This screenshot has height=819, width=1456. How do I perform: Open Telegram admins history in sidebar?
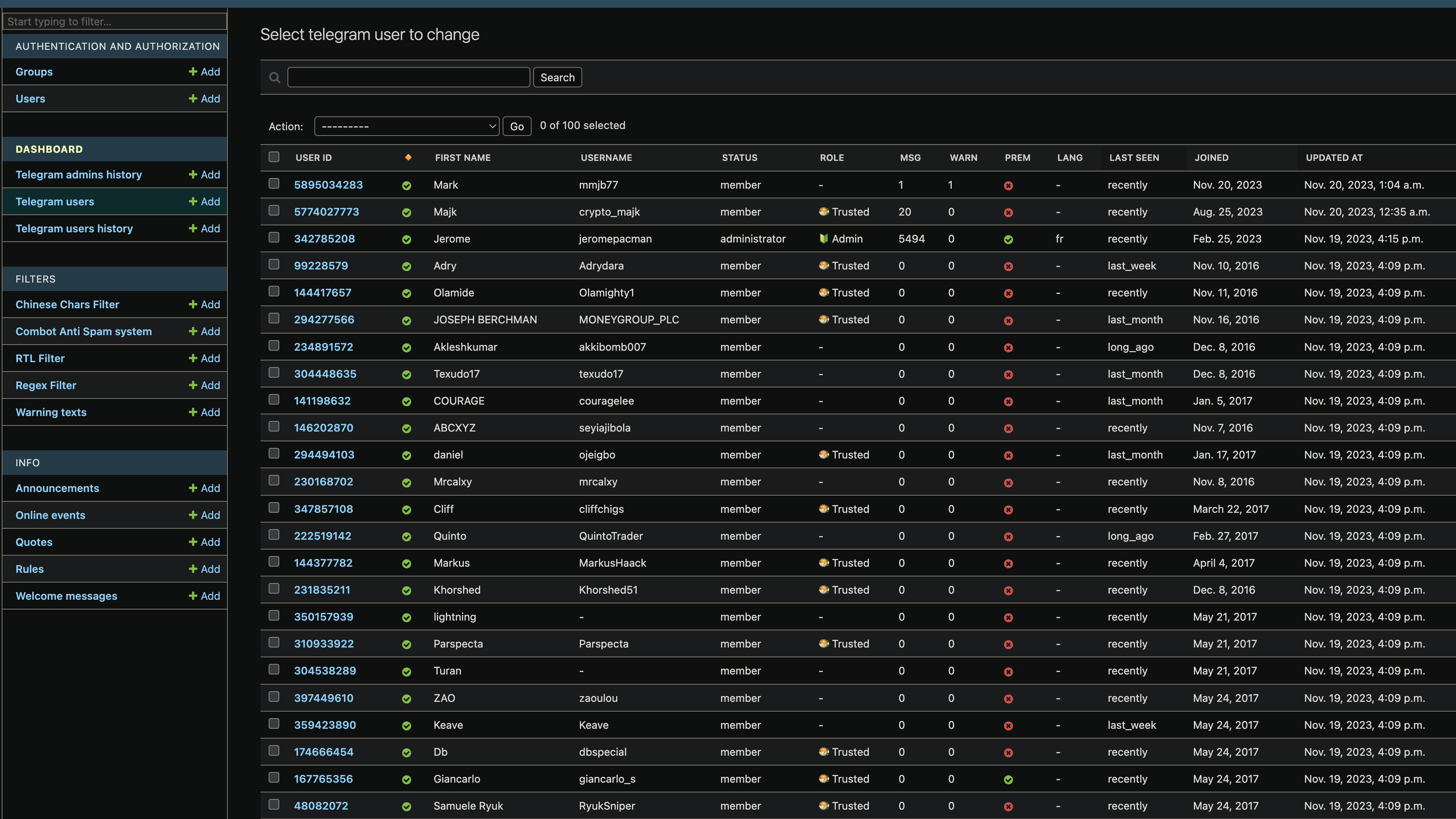pyautogui.click(x=78, y=175)
